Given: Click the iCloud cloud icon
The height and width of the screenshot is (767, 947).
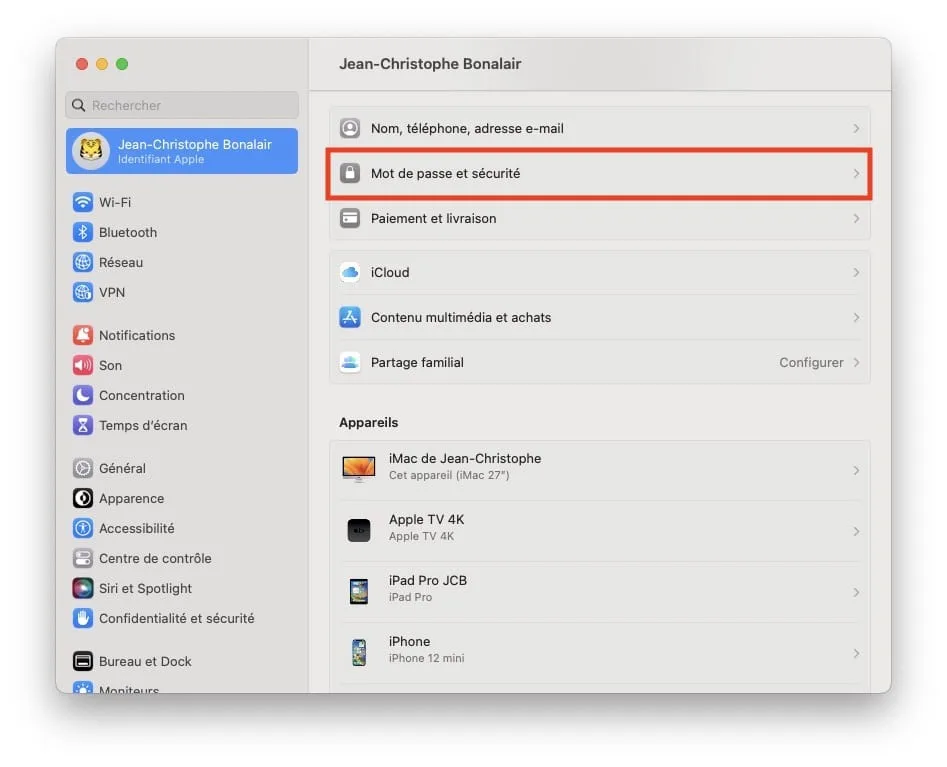Looking at the screenshot, I should pyautogui.click(x=350, y=272).
